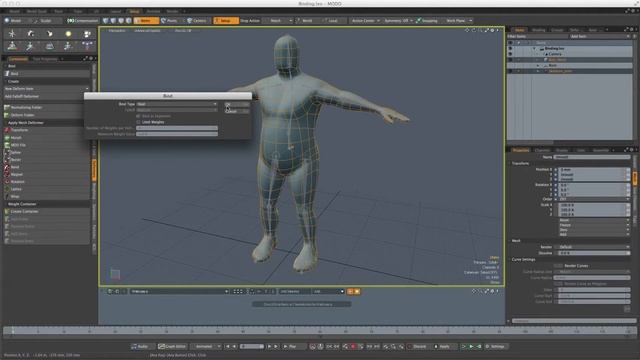Apply the MDD File deformer

pyautogui.click(x=47, y=145)
